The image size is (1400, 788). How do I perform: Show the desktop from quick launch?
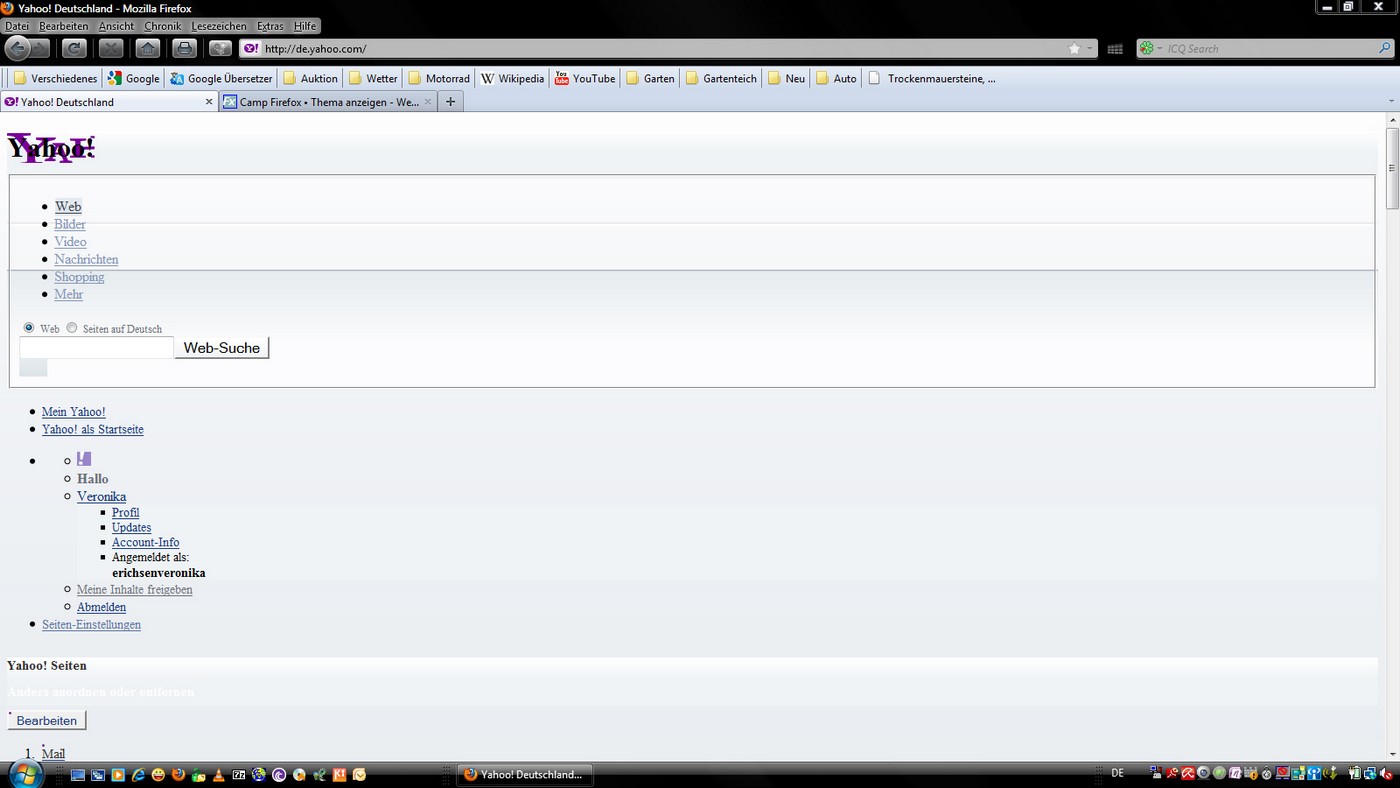click(x=78, y=774)
